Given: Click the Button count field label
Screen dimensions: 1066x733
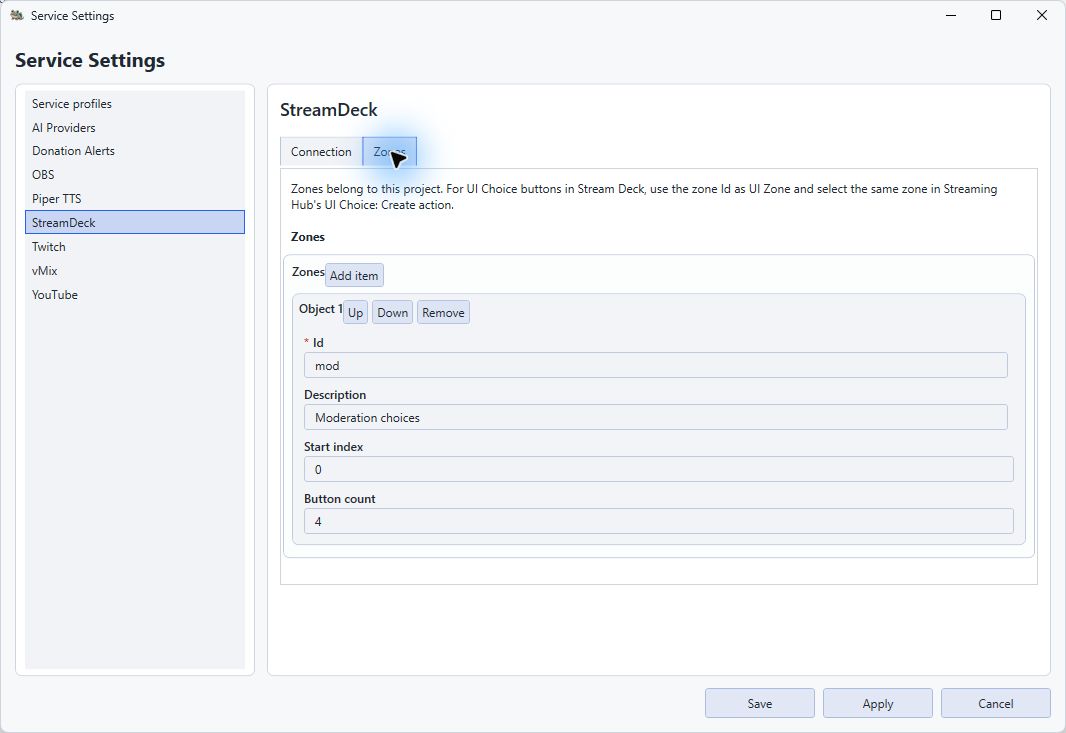Looking at the screenshot, I should (x=339, y=498).
